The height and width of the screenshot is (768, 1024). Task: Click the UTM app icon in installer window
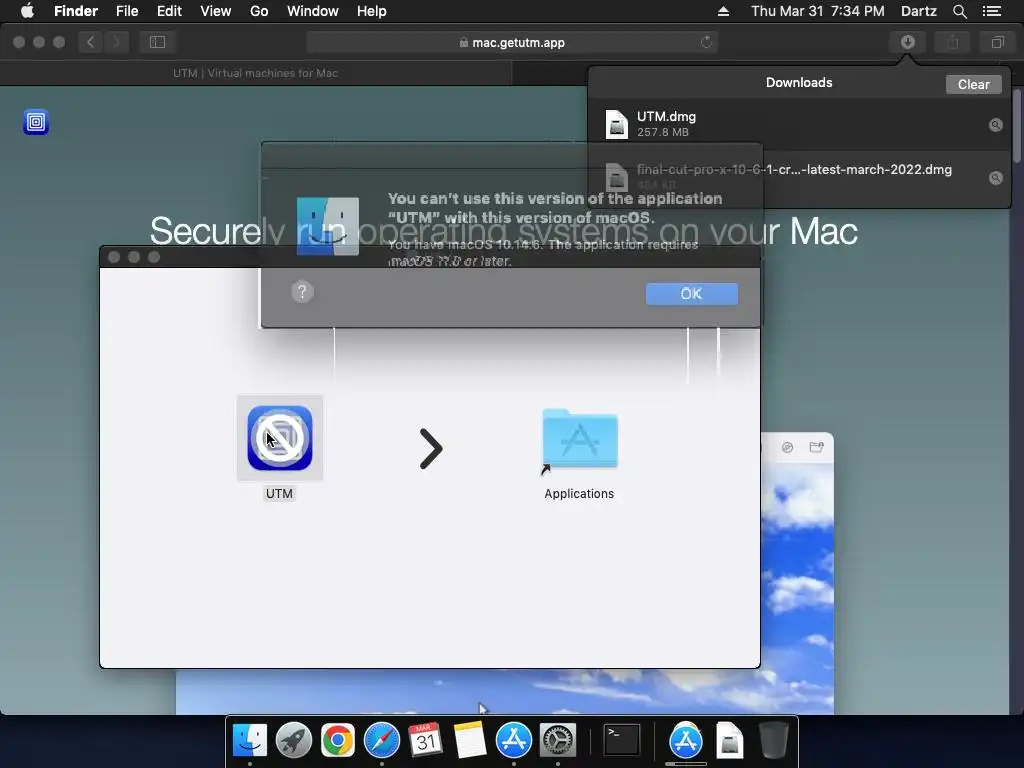(280, 438)
